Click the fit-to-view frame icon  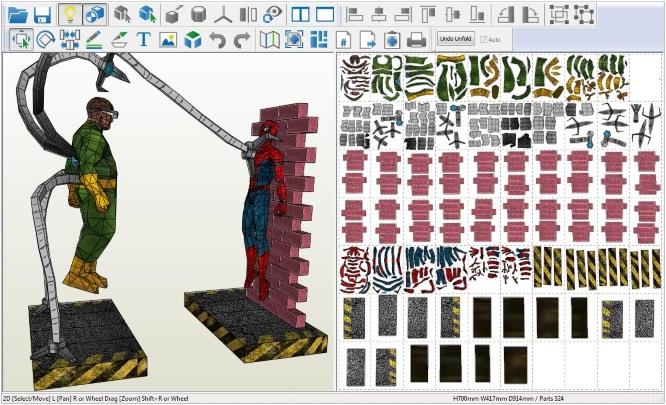(x=294, y=40)
